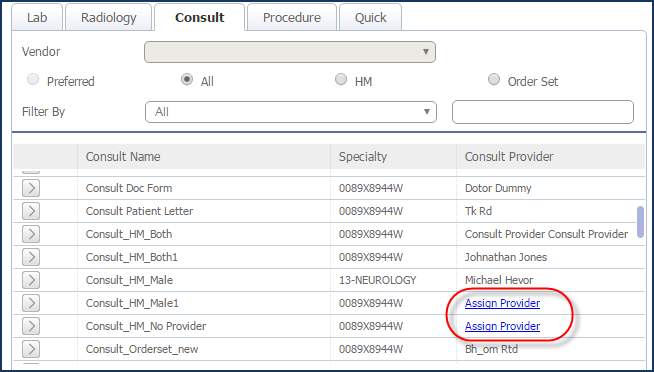This screenshot has height=372, width=654.
Task: Expand the Consult_Orderset_new row arrow
Action: (31, 349)
